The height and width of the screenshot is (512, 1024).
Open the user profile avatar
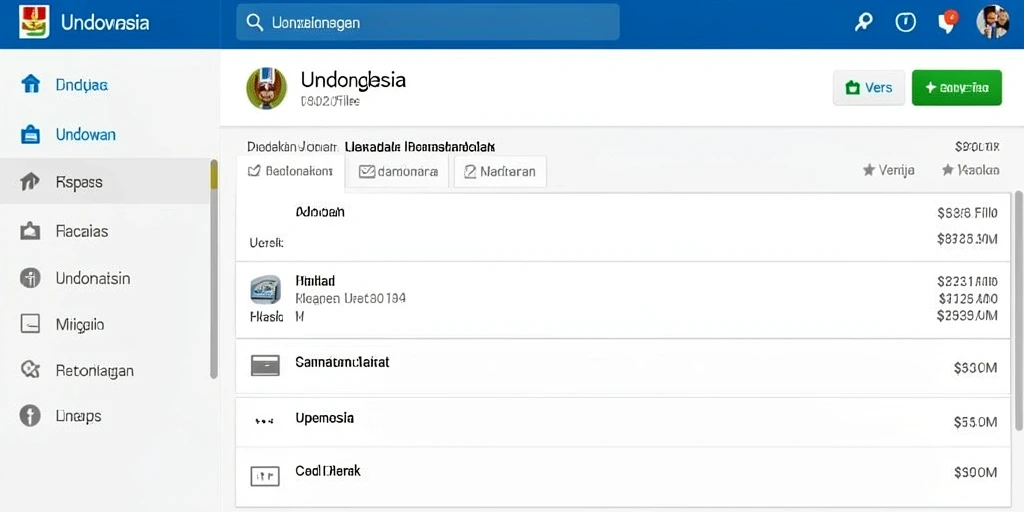(x=993, y=22)
